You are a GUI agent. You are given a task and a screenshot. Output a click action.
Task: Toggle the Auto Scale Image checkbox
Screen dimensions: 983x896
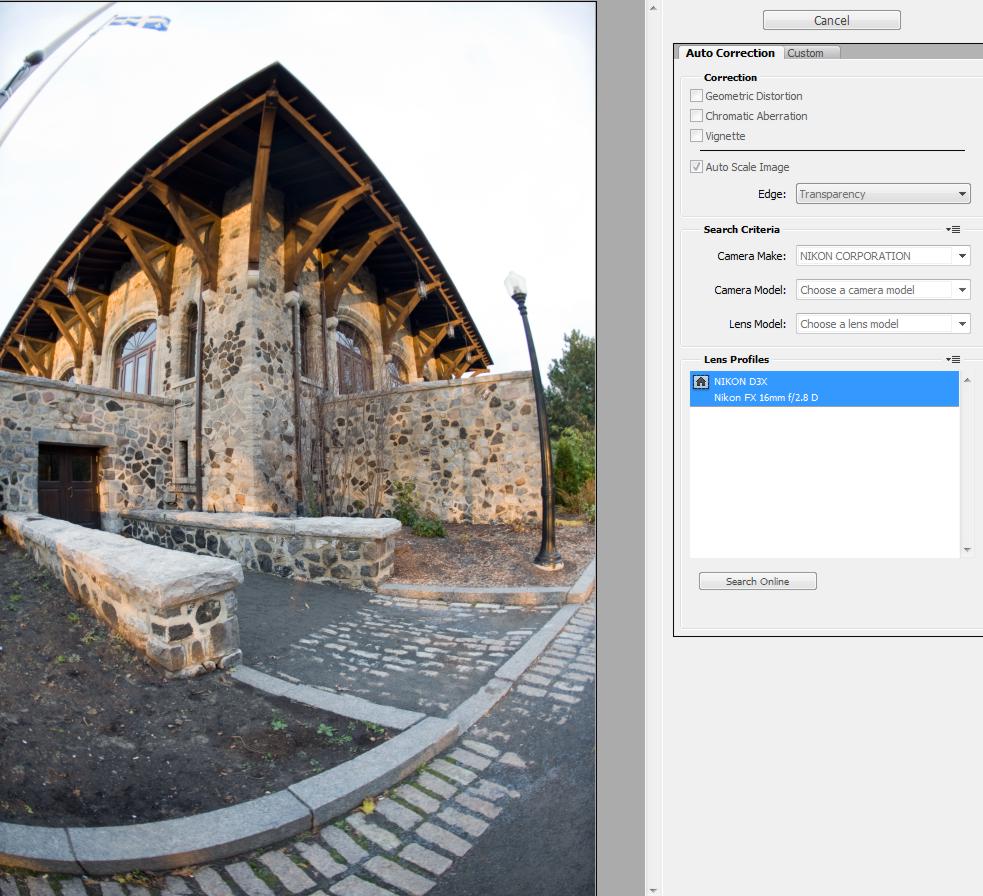click(x=696, y=167)
